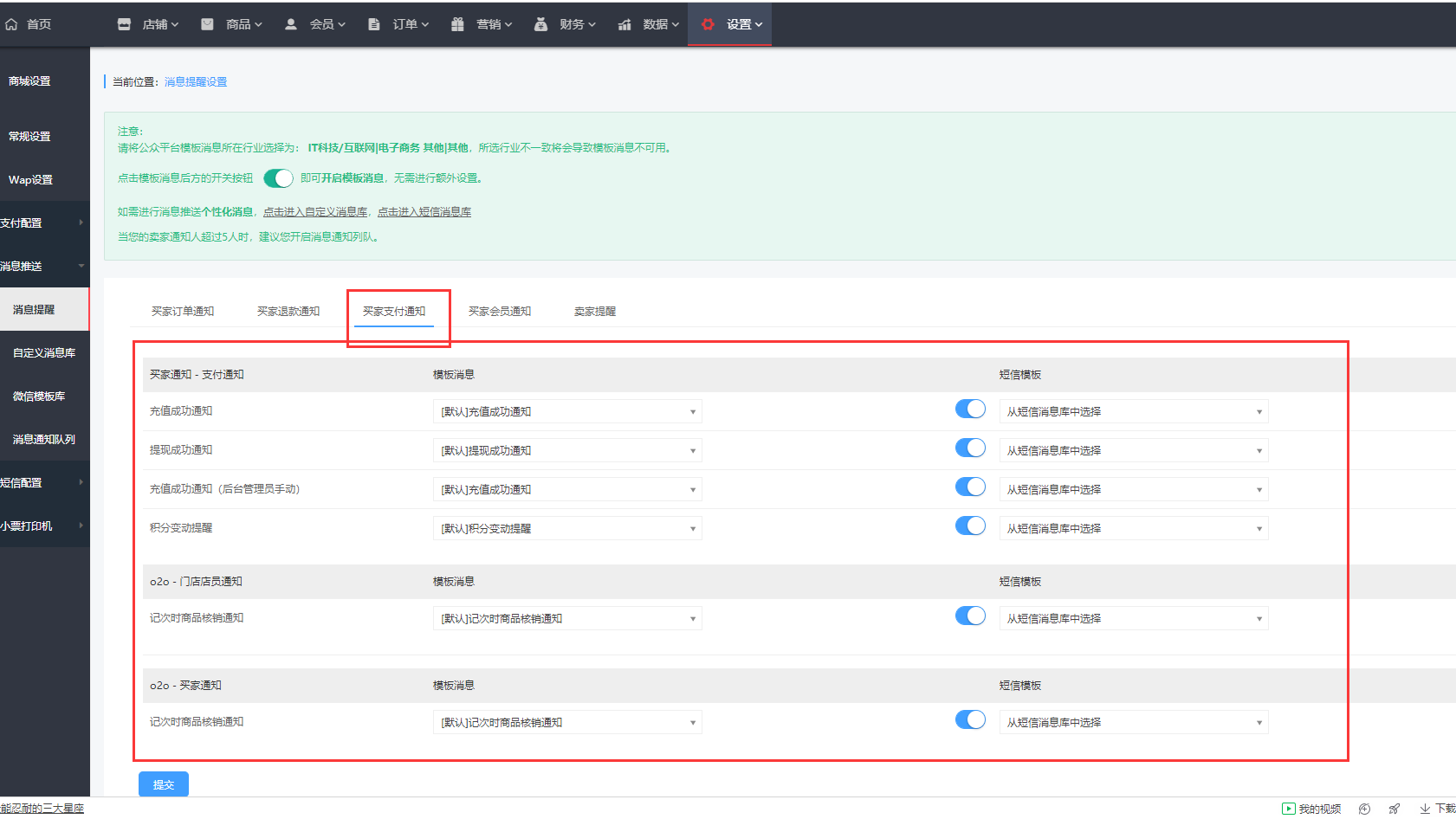
Task: Click the 数据 data chart icon
Action: click(x=624, y=24)
